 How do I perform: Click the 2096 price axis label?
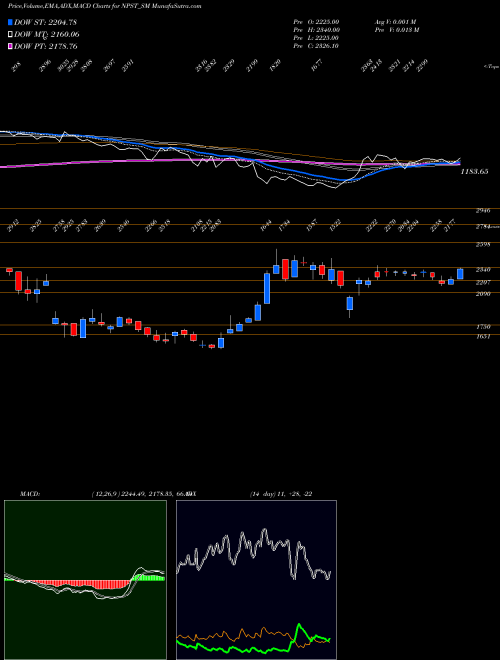(x=483, y=294)
